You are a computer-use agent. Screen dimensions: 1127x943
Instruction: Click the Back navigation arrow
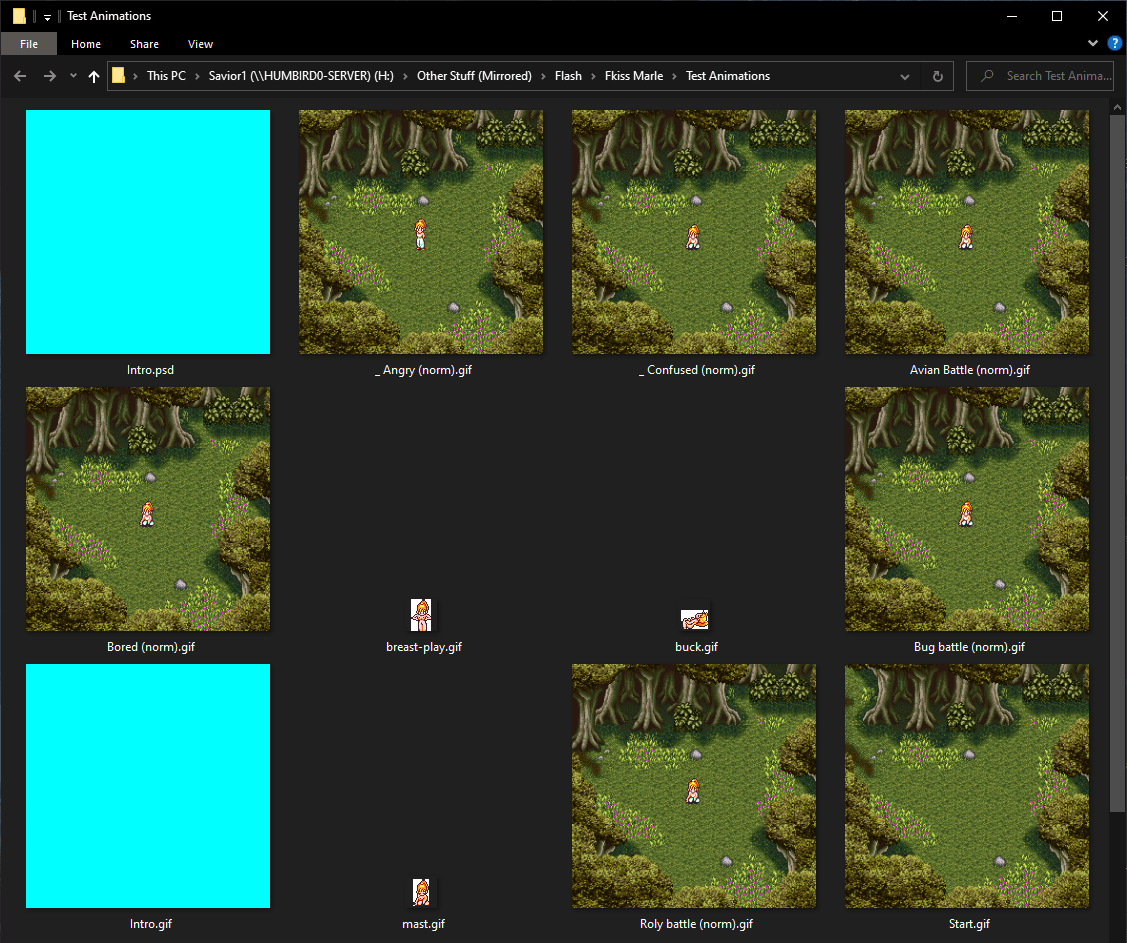click(20, 76)
